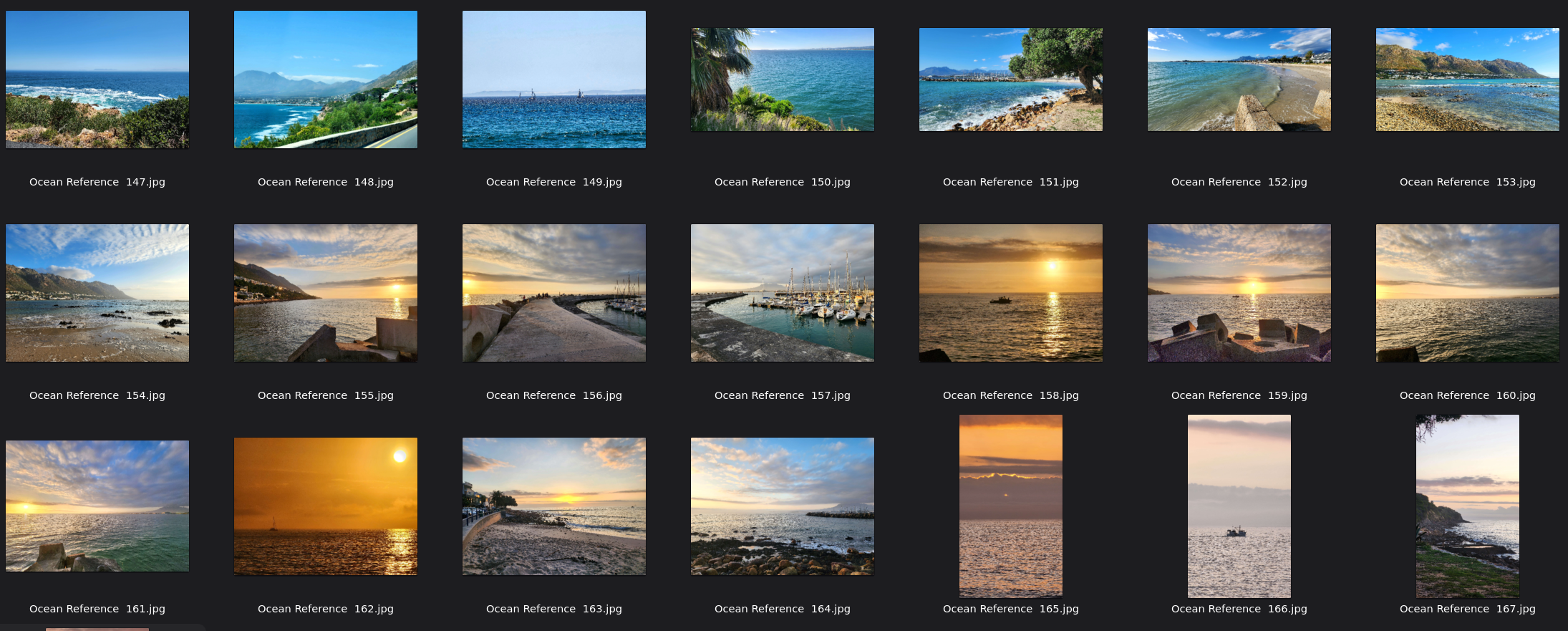Select the curved pier photo 156.jpg
The image size is (1568, 631).
pos(554,293)
